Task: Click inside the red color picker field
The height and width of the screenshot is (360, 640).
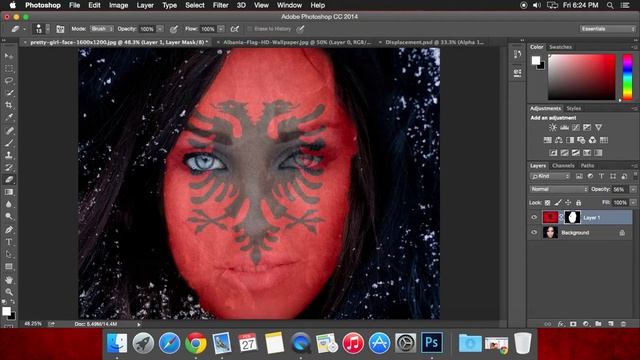Action: coord(581,77)
